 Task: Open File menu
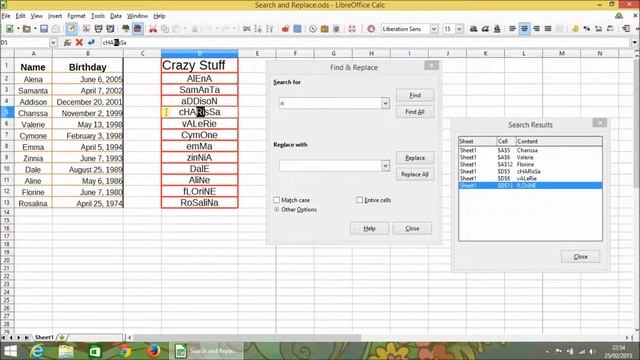click(x=6, y=16)
